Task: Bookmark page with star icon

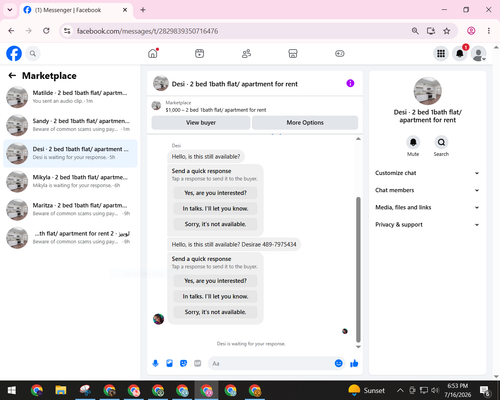Action: click(x=446, y=31)
